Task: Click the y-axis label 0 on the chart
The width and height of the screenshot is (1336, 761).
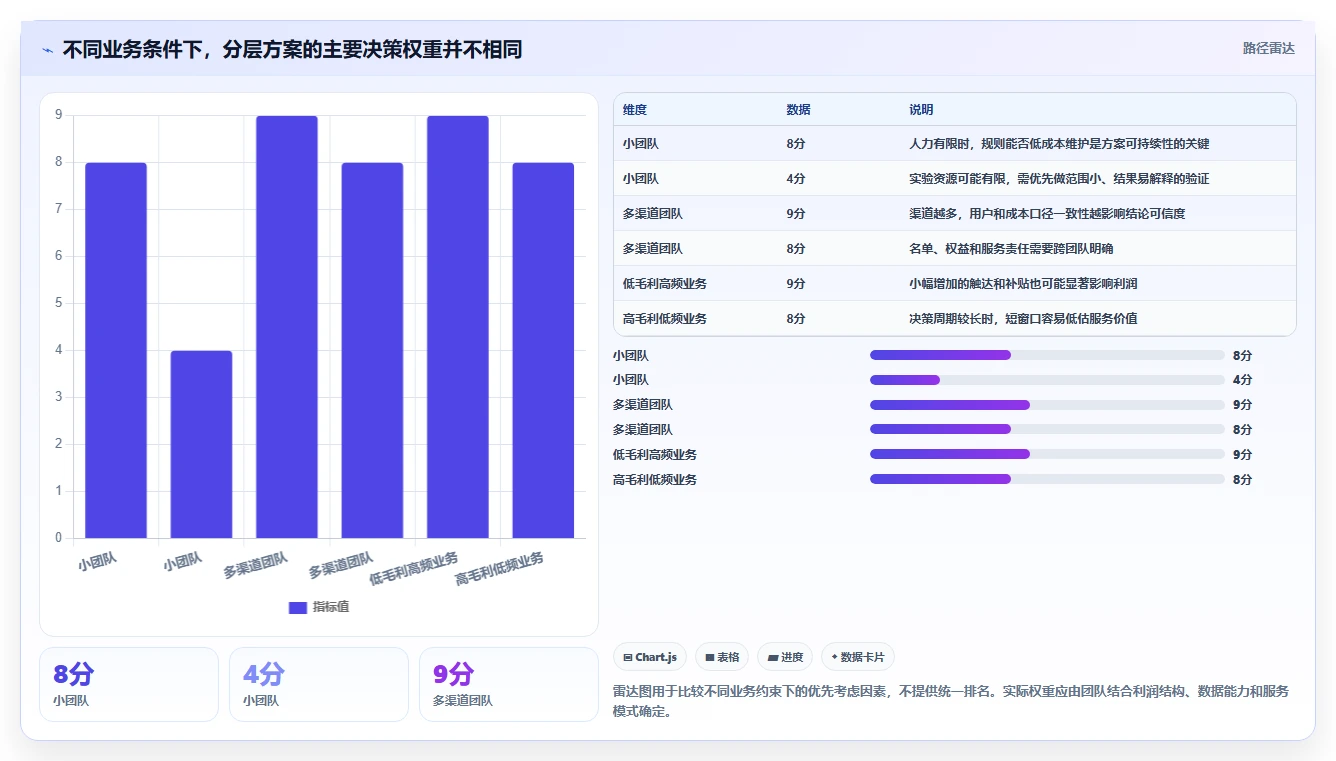Action: 58,538
